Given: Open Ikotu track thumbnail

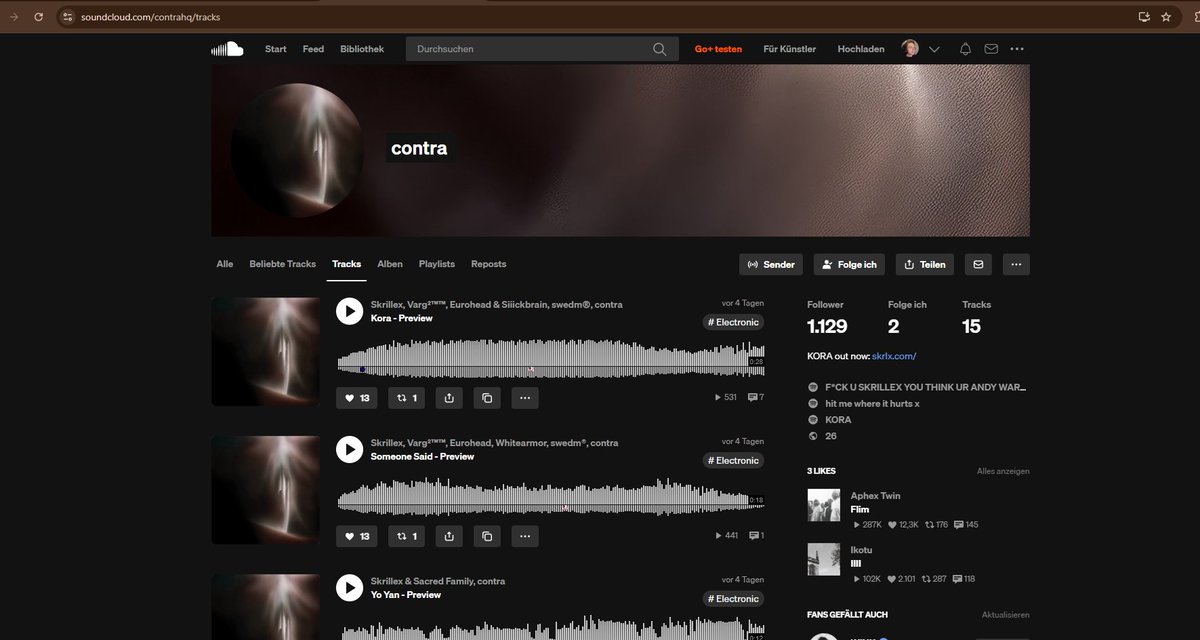Looking at the screenshot, I should [823, 559].
